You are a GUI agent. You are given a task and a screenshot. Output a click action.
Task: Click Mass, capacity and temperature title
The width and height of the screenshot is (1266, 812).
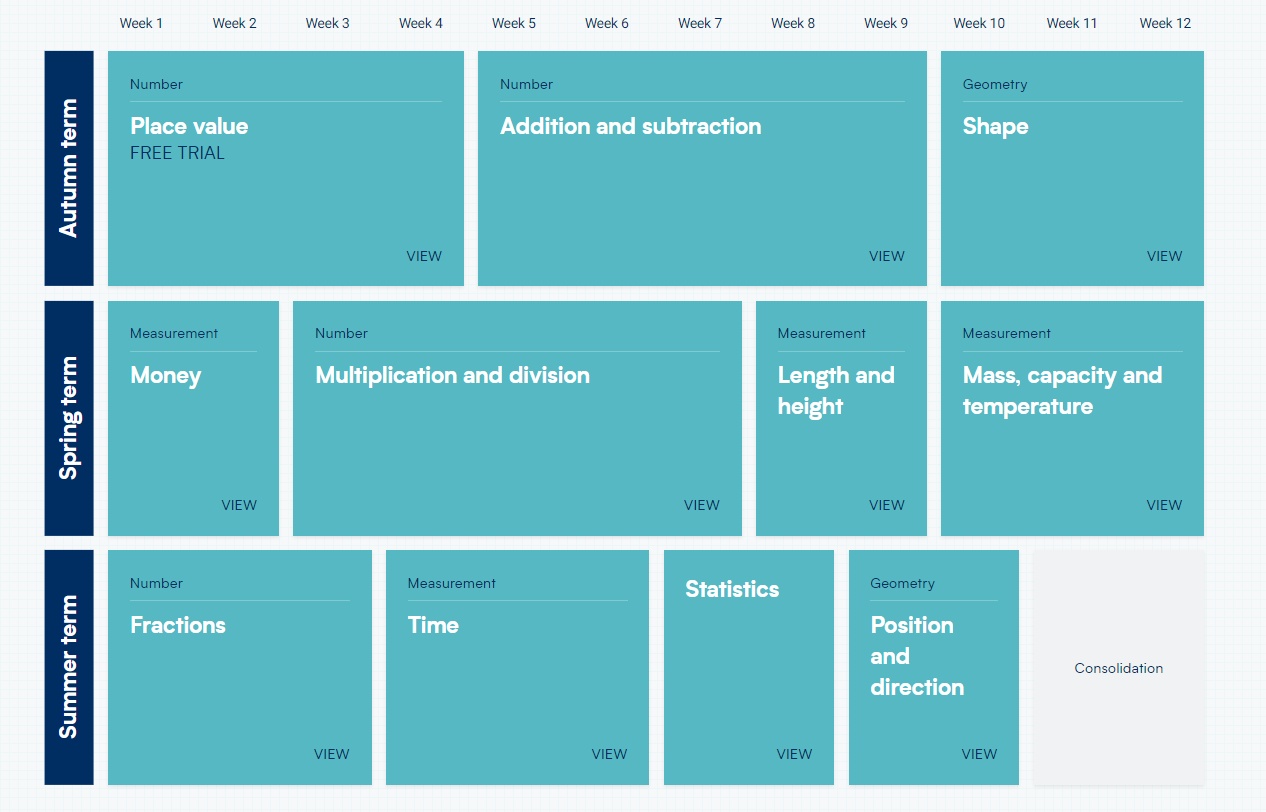tap(1062, 391)
